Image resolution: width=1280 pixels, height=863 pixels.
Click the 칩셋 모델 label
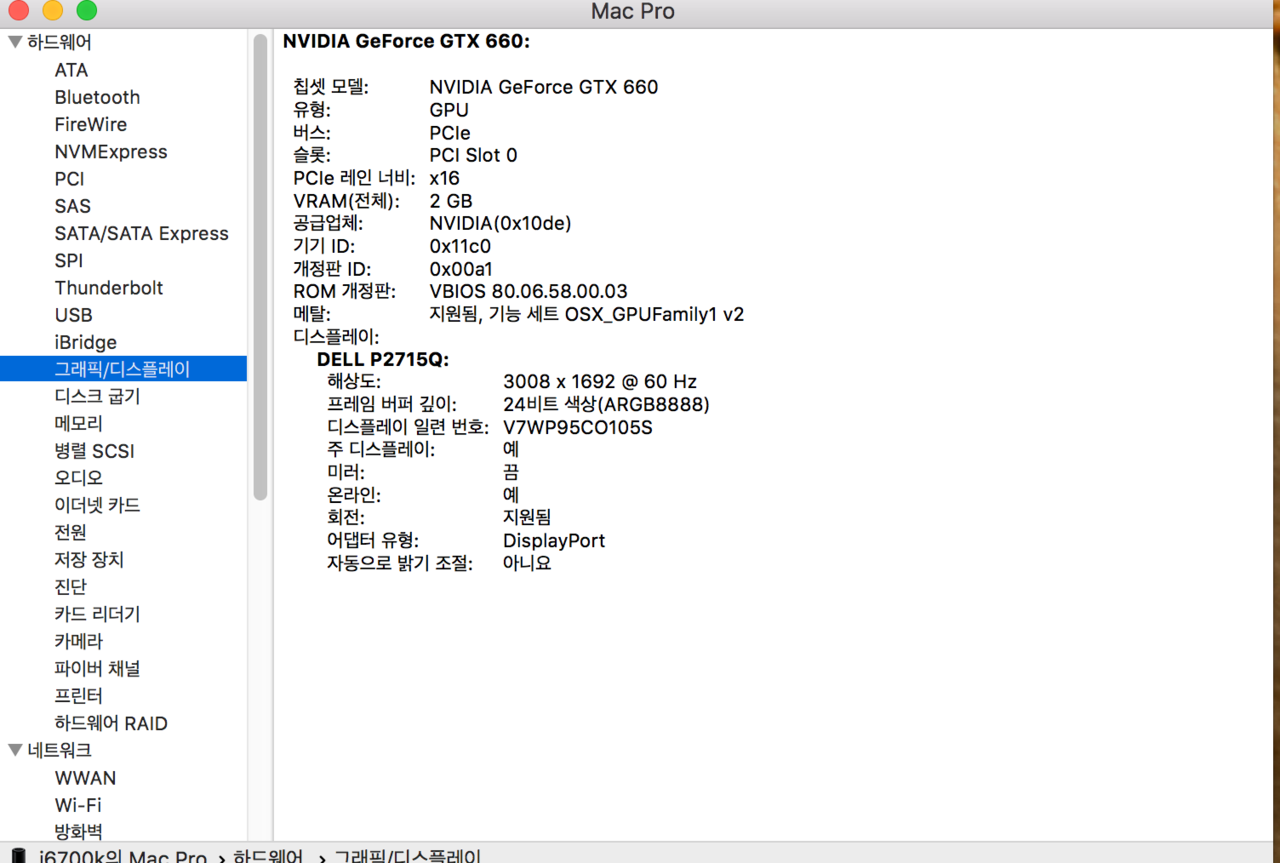coord(331,87)
